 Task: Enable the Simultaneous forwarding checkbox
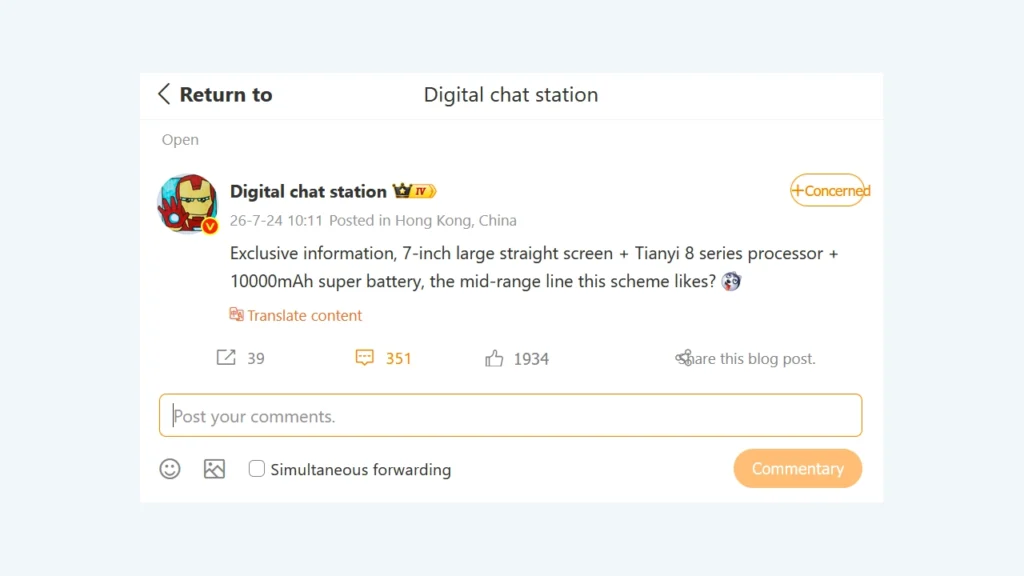257,468
